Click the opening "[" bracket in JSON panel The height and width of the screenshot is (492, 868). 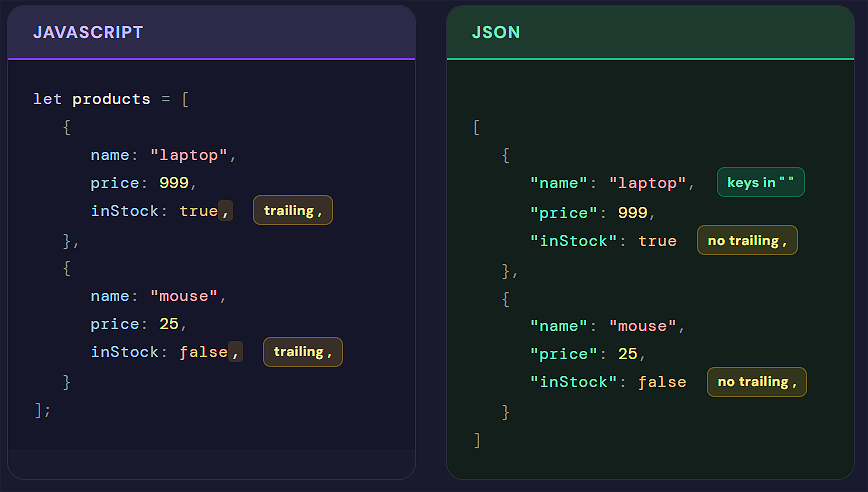click(x=477, y=128)
